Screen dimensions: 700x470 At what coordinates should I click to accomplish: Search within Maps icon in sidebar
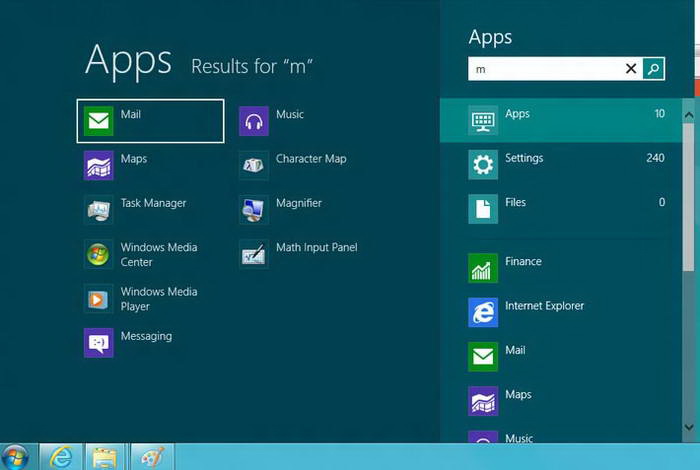tap(483, 401)
